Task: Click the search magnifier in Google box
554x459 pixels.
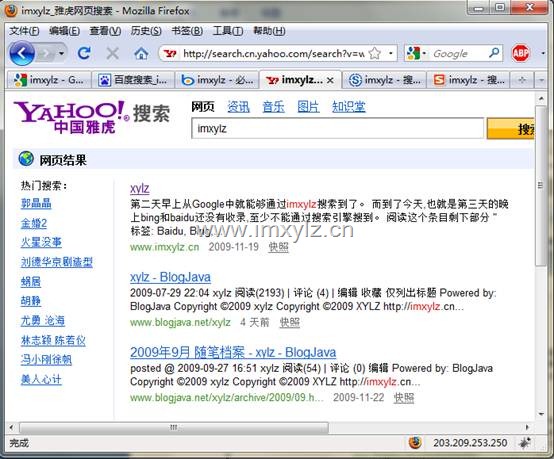Action: coord(494,53)
